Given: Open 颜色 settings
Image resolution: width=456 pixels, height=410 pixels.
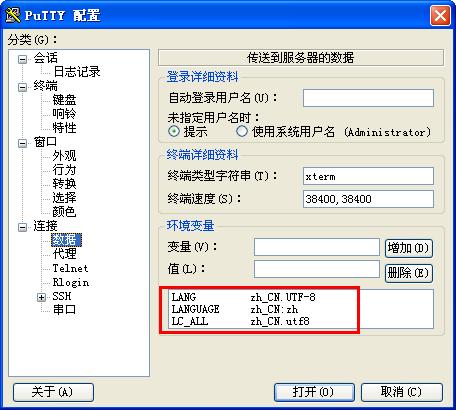Looking at the screenshot, I should pyautogui.click(x=64, y=212).
